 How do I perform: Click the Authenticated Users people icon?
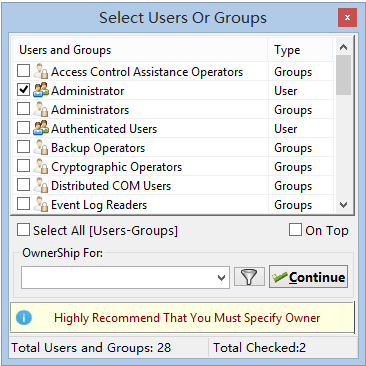pyautogui.click(x=41, y=128)
